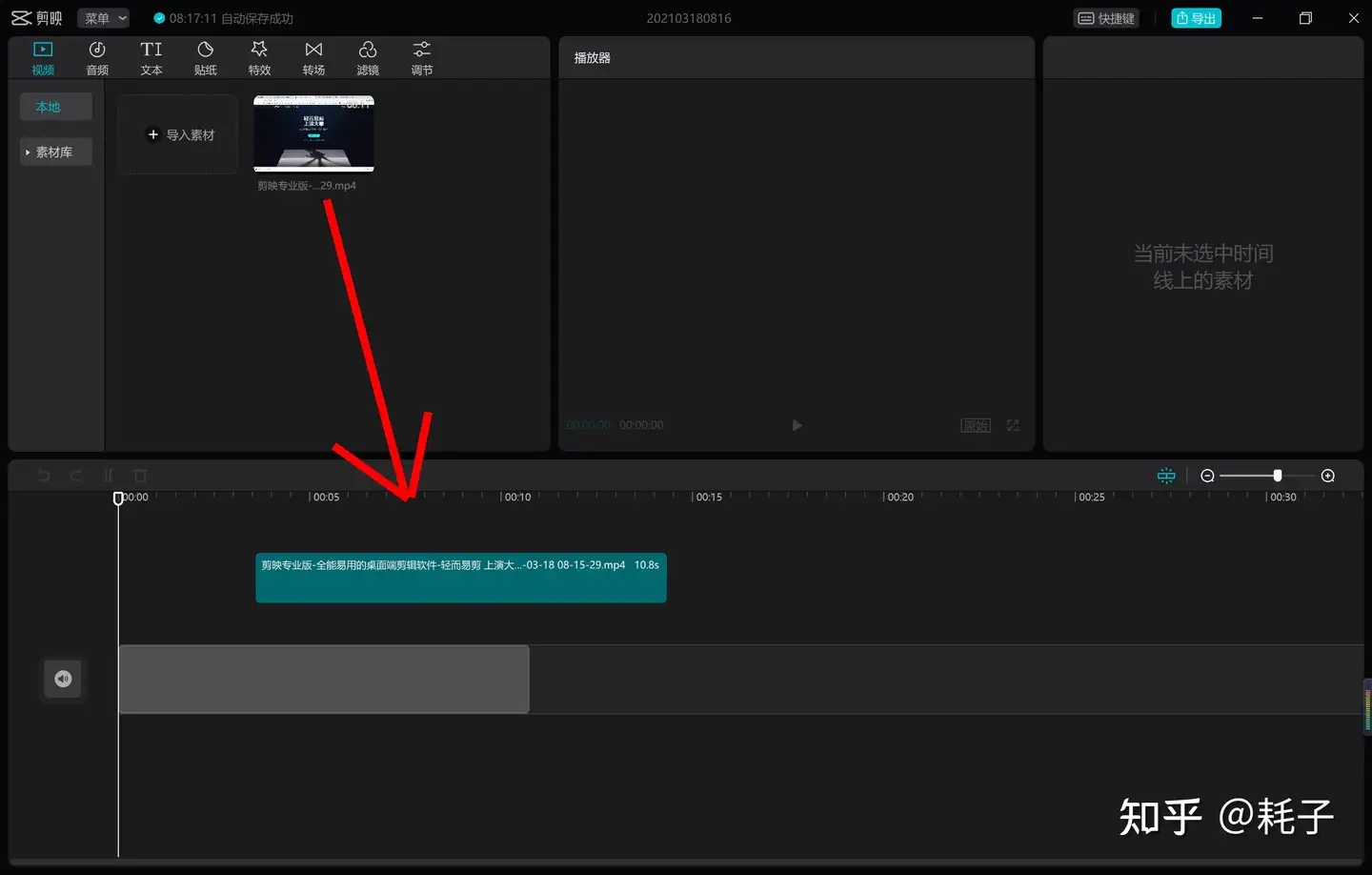The image size is (1372, 875).
Task: Click the timeline zoom slider handle
Action: [x=1278, y=476]
